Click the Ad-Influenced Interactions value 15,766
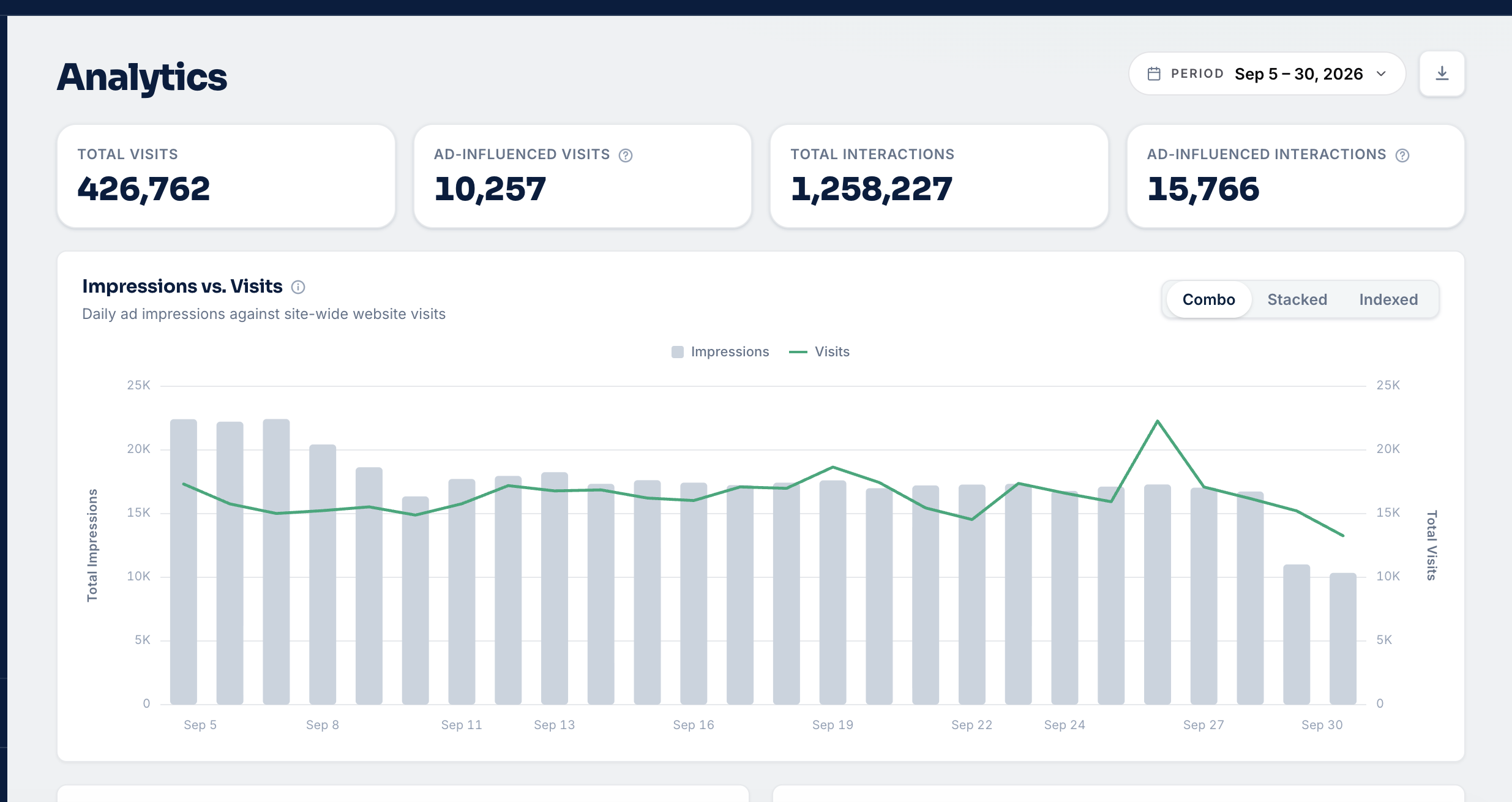1512x802 pixels. tap(1203, 189)
